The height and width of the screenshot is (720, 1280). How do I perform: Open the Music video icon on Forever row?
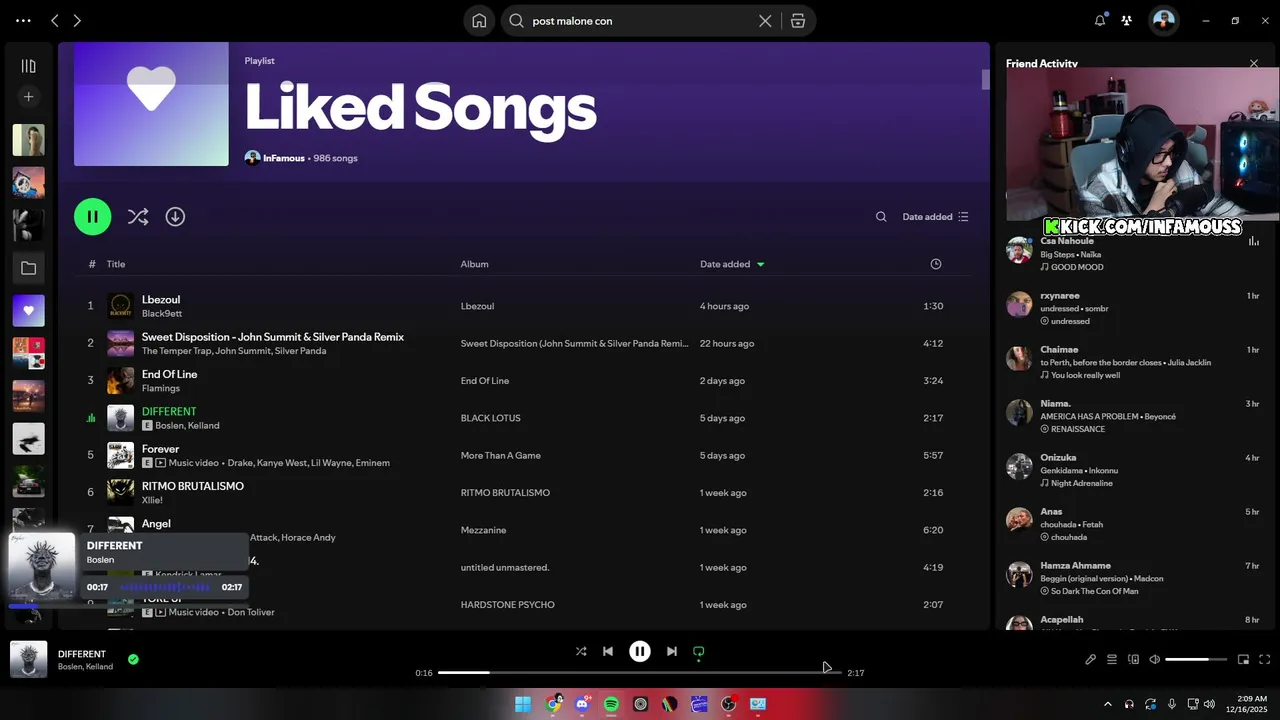pos(160,463)
